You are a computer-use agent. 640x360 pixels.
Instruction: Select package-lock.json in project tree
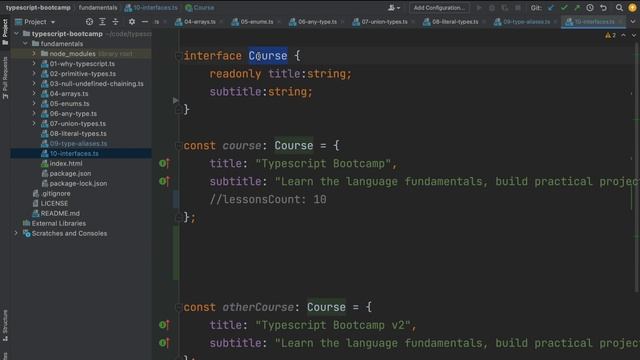coord(78,183)
